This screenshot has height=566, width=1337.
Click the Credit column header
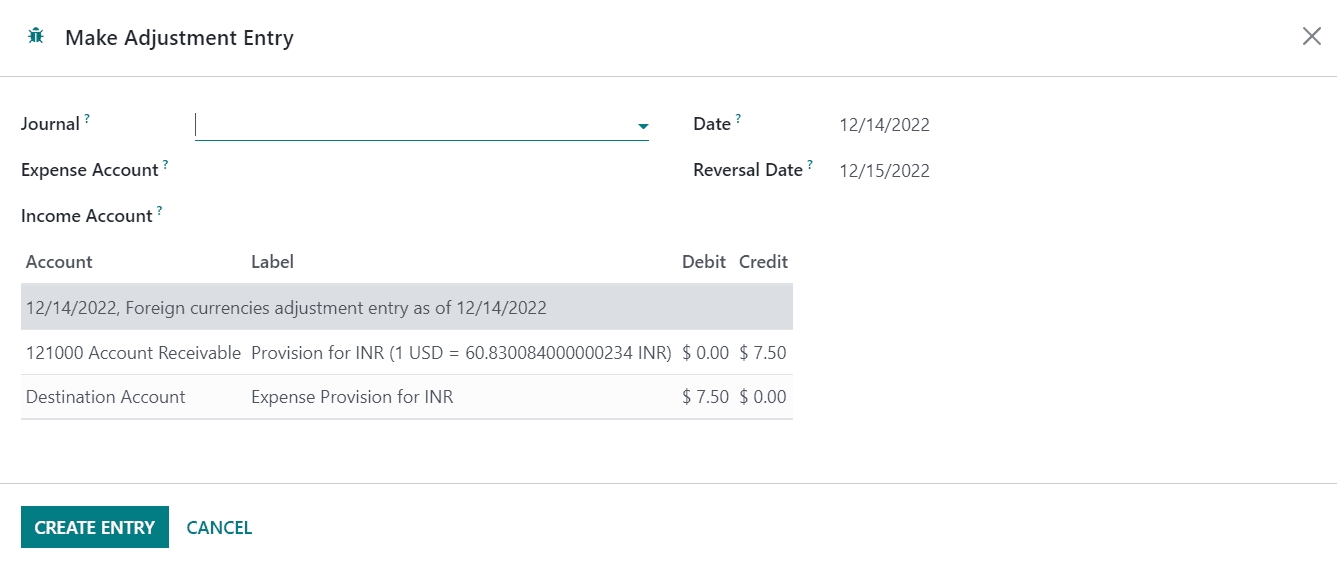pos(763,262)
